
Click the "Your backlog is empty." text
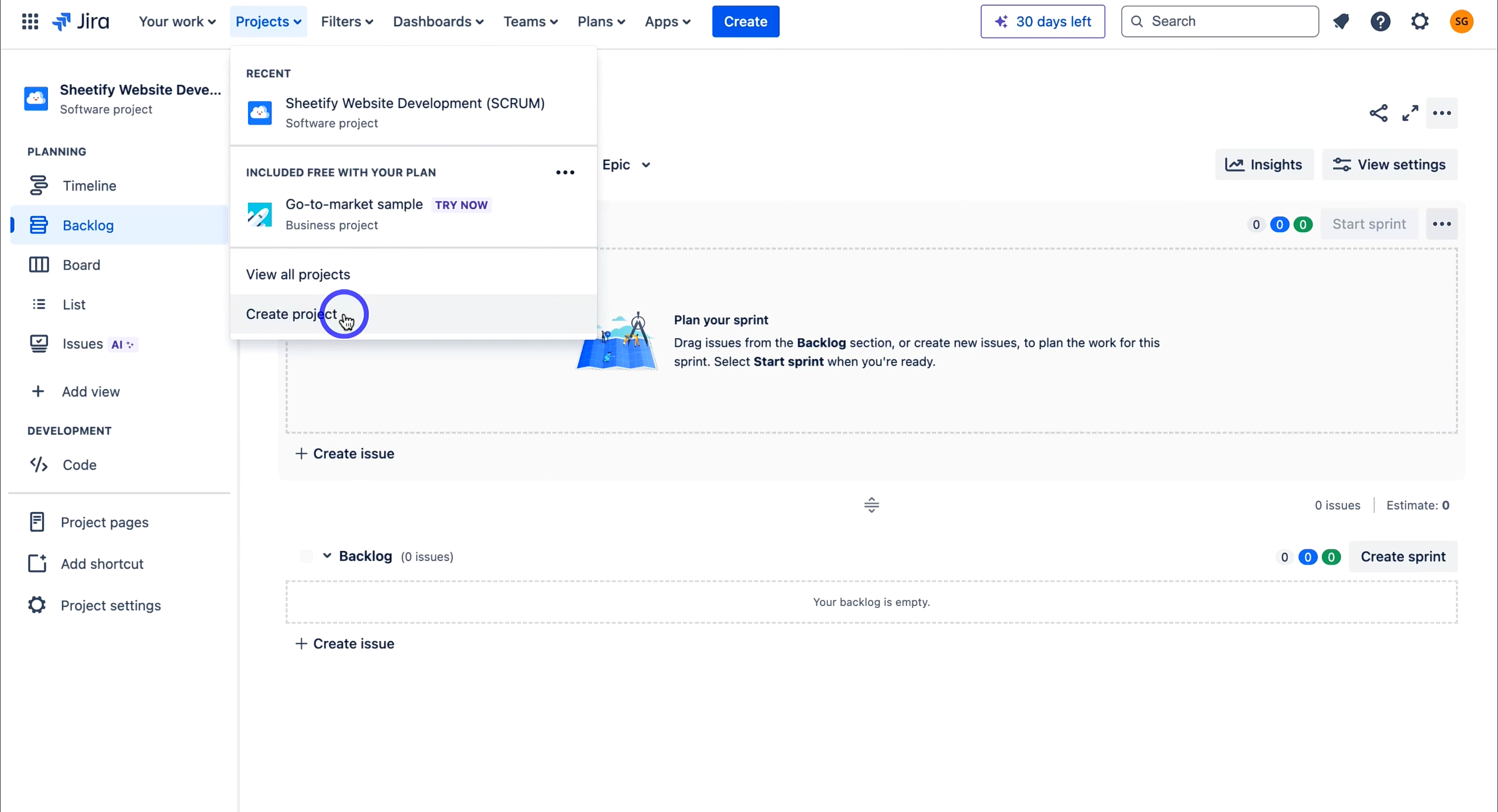pyautogui.click(x=871, y=602)
